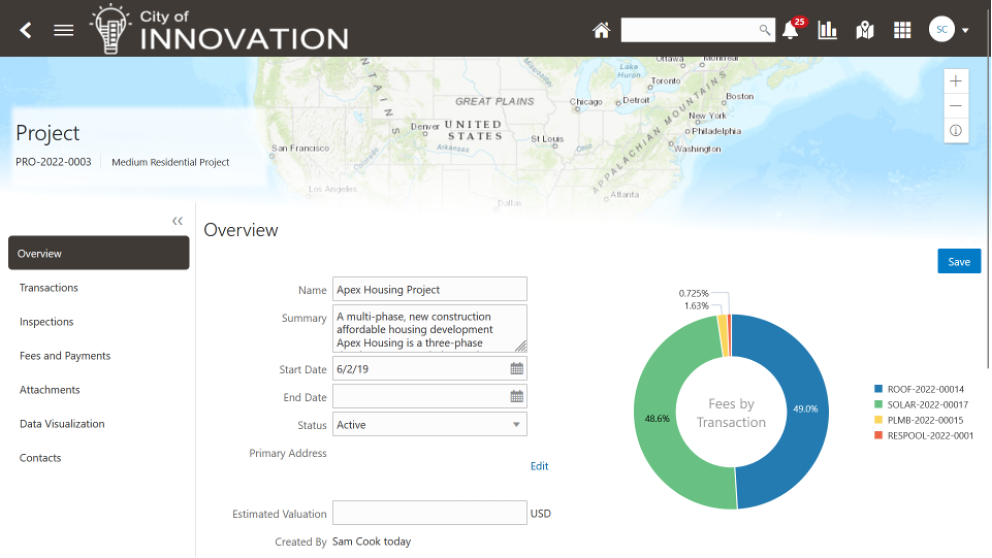Open the bar chart reports icon
Image resolution: width=992 pixels, height=558 pixels.
[827, 30]
